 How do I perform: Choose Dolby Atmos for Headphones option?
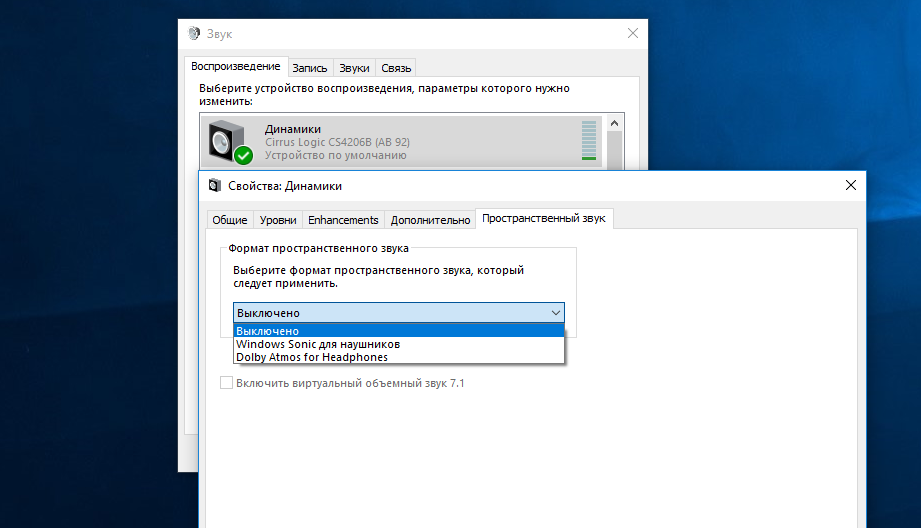pyautogui.click(x=311, y=357)
